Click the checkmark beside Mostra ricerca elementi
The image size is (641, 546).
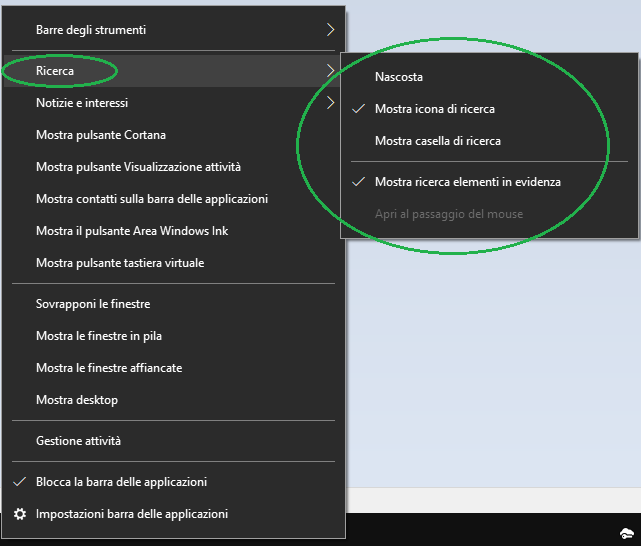359,182
